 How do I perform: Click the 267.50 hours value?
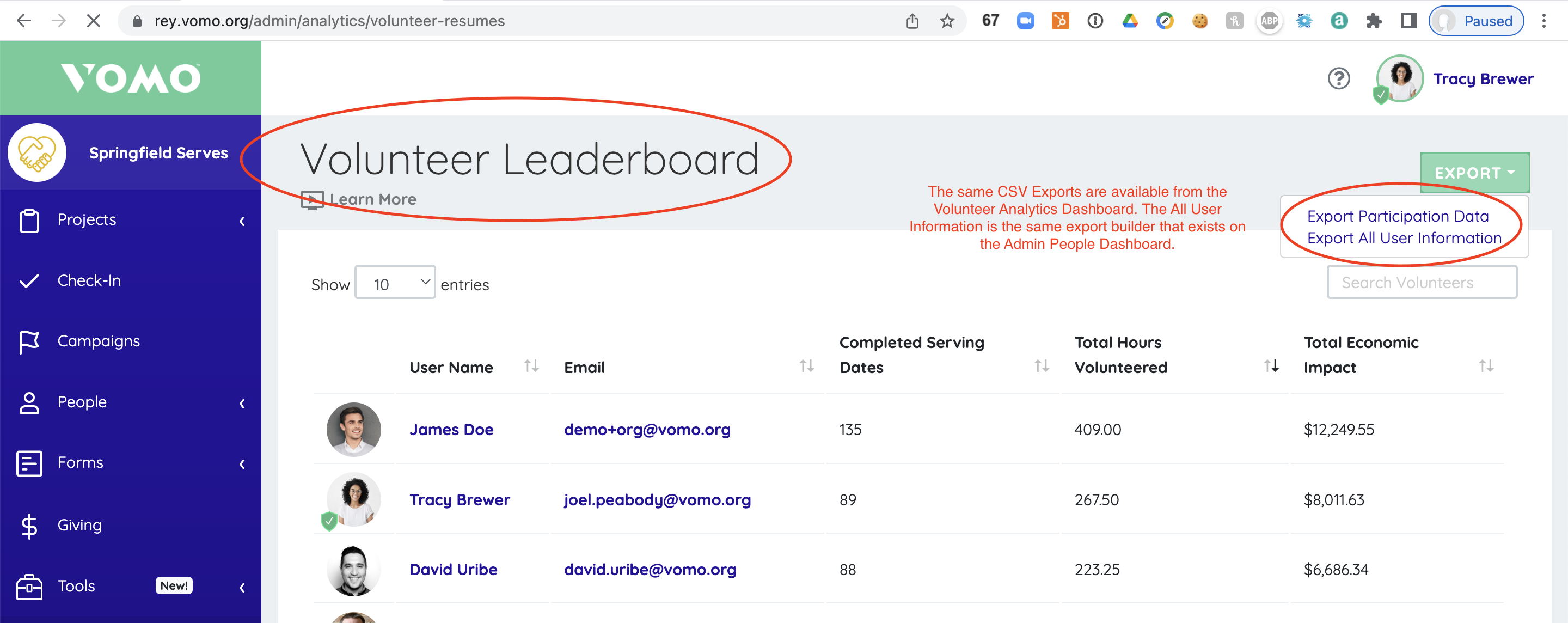1097,499
